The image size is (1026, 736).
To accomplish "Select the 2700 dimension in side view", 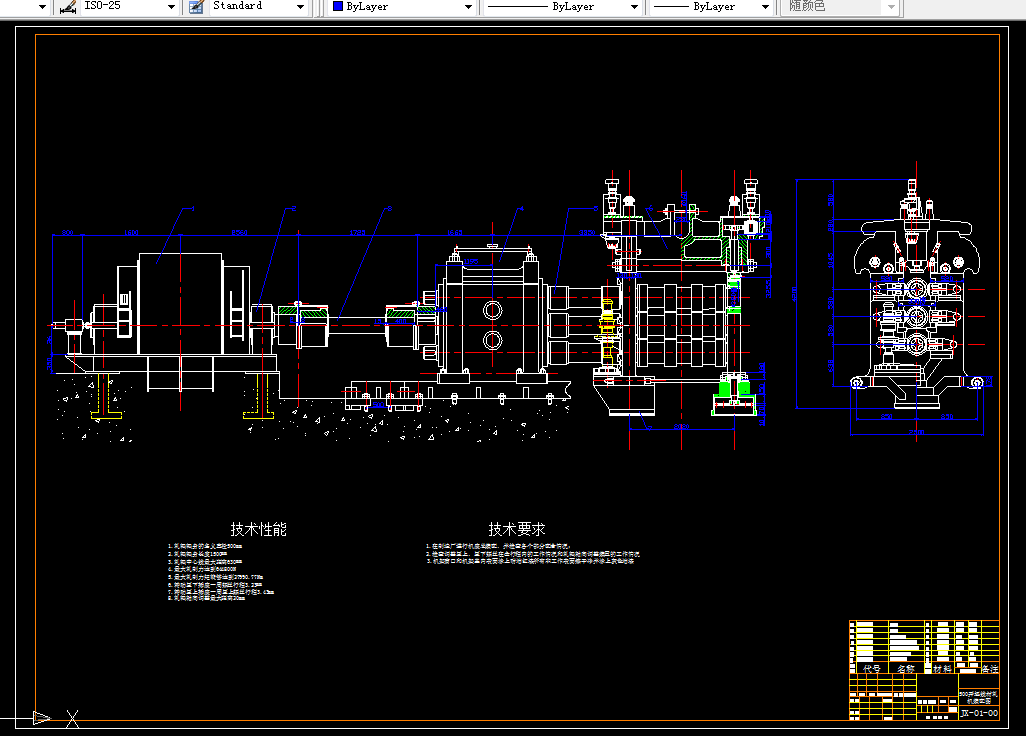I will pos(916,432).
